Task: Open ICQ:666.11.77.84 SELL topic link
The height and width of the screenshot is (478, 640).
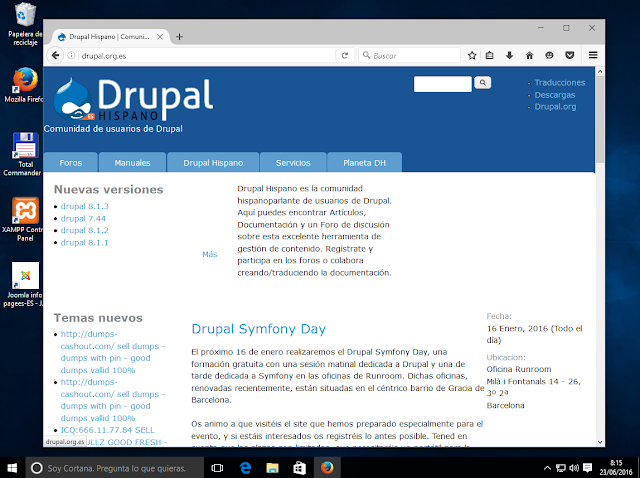Action: tap(108, 430)
